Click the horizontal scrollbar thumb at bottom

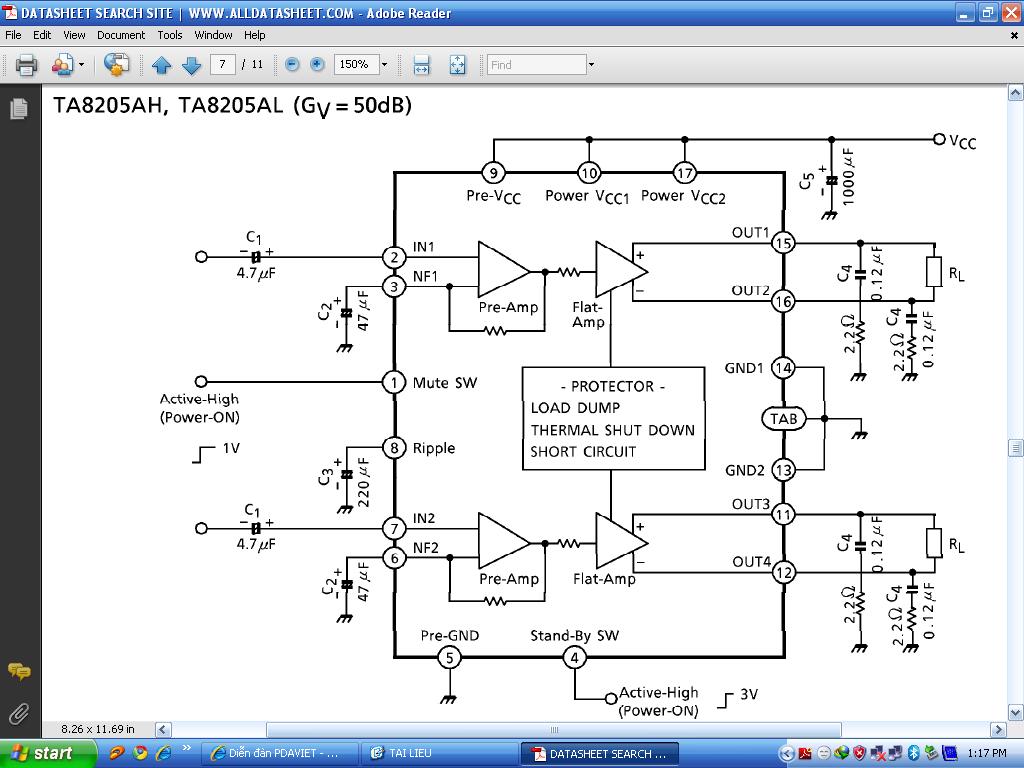click(554, 729)
